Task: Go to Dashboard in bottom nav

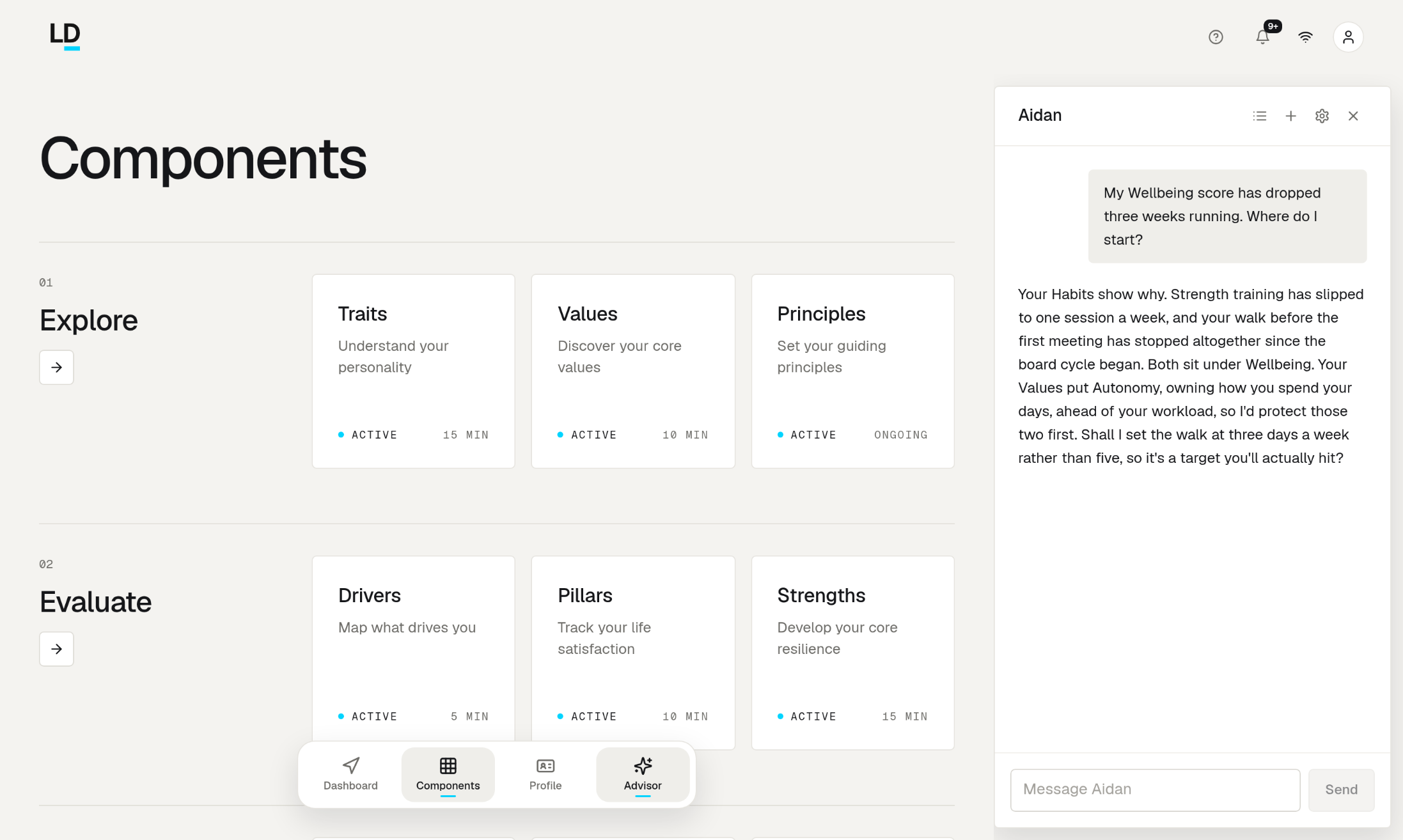Action: pos(350,774)
